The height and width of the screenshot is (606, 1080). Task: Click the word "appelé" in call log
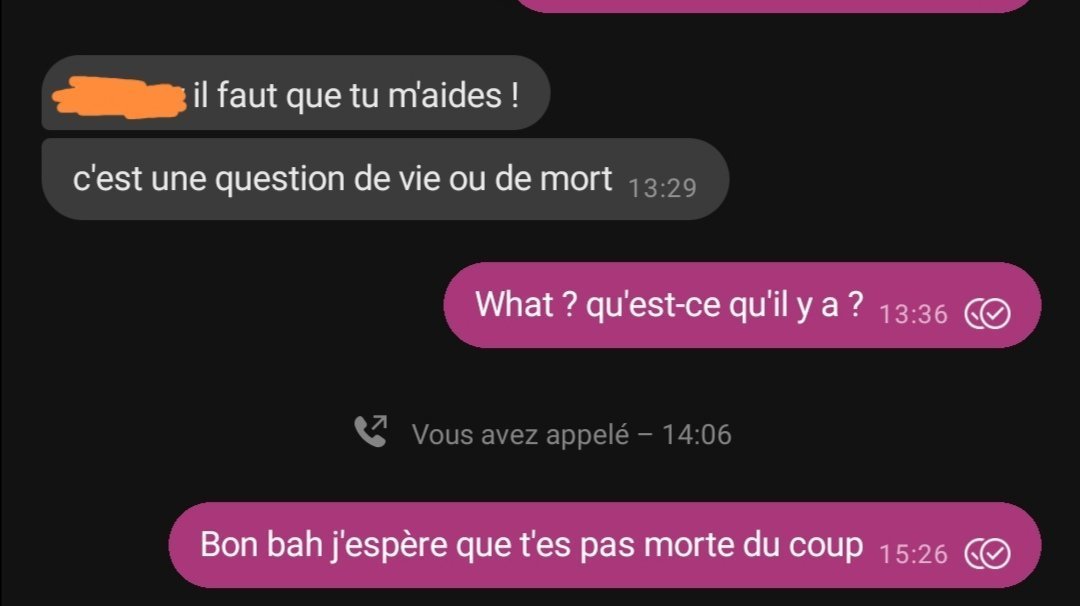click(588, 436)
